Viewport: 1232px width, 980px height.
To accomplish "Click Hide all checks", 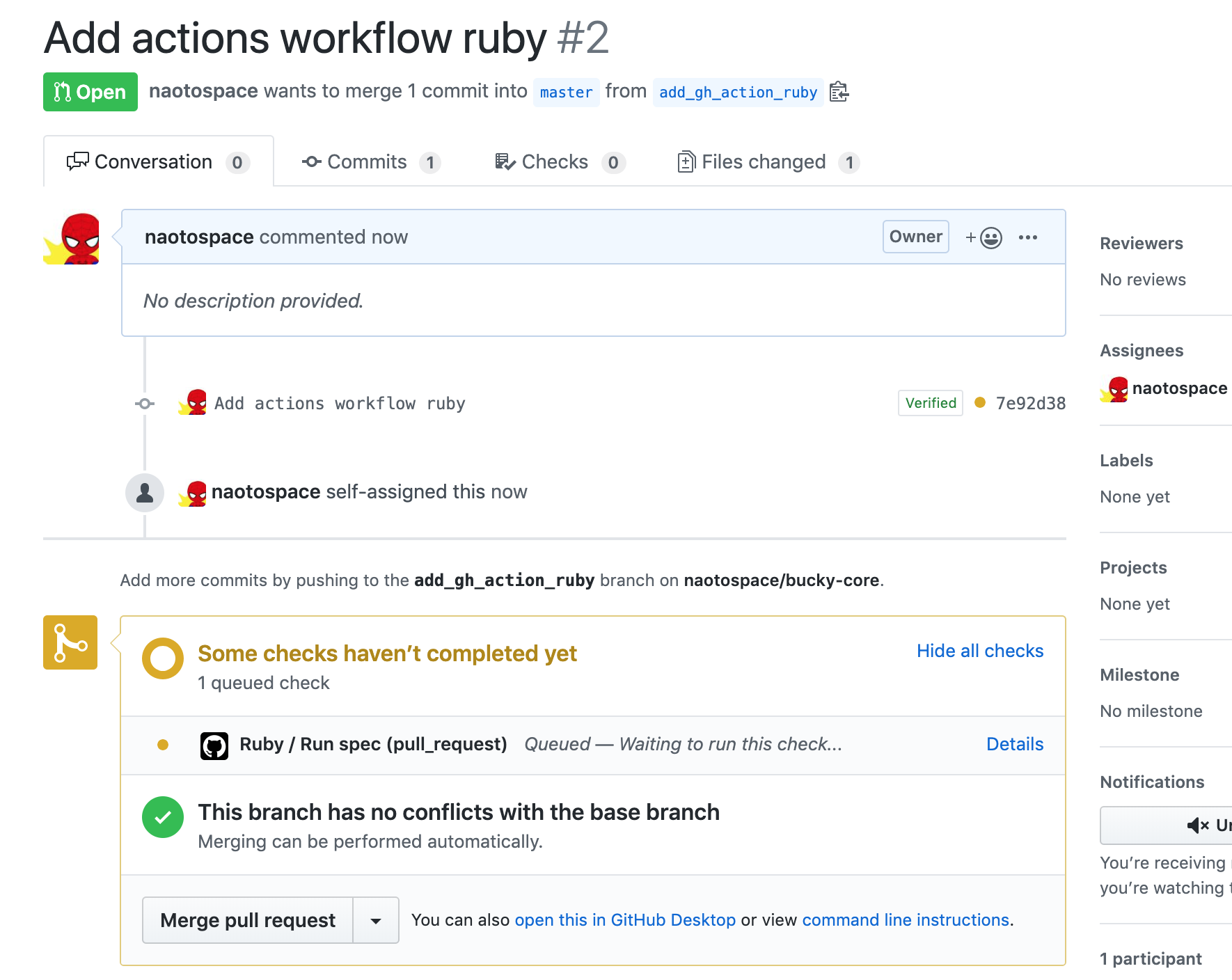I will 980,651.
